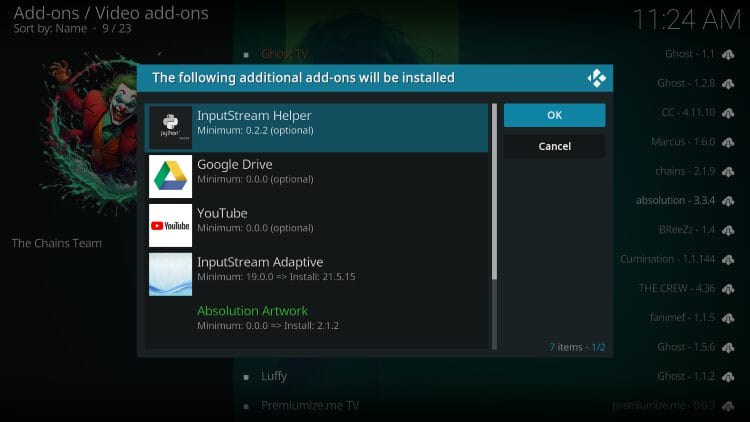Click the Joker add-on artwork thumbnail
The height and width of the screenshot is (422, 750).
[90, 134]
